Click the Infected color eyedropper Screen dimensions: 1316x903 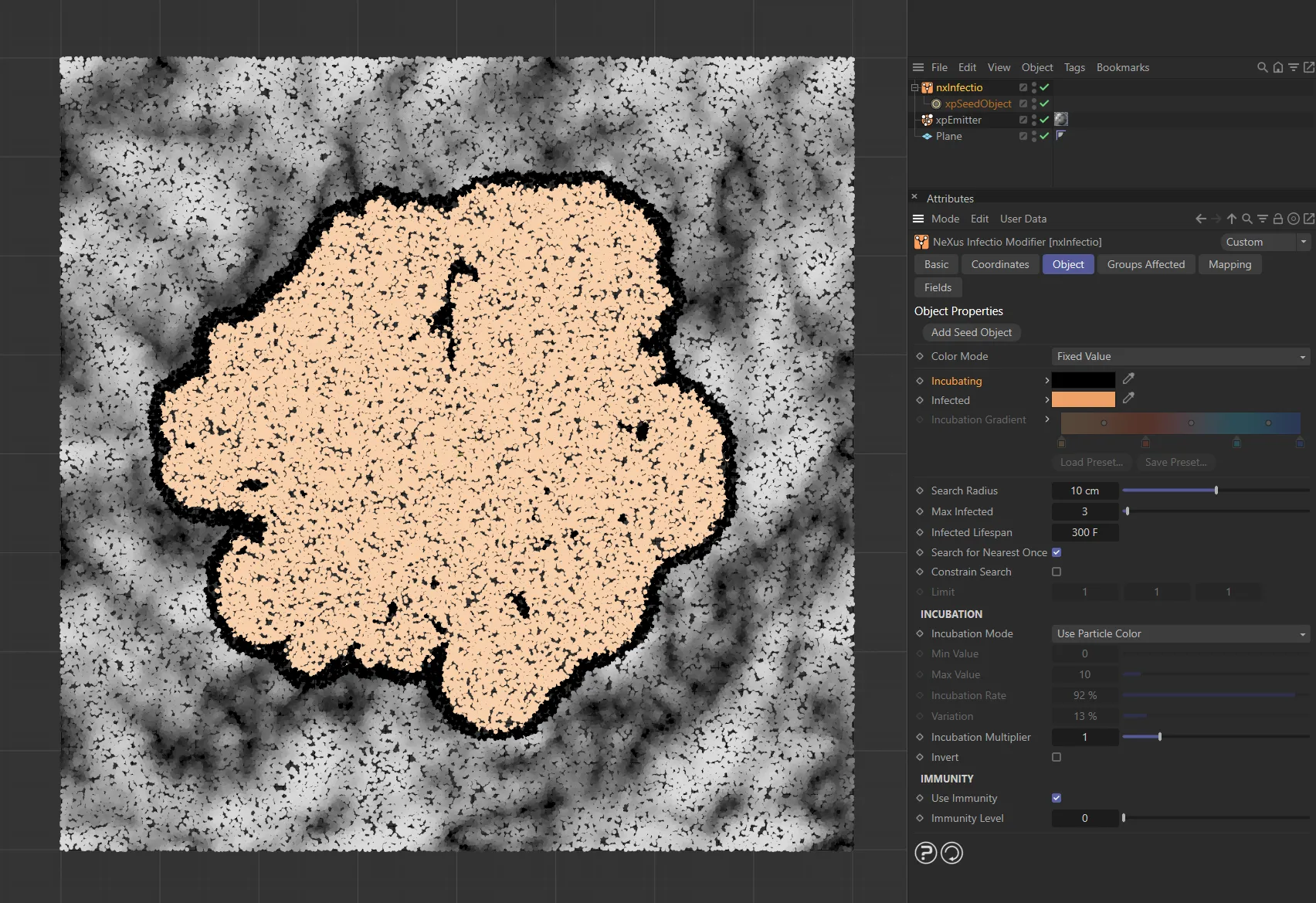(x=1128, y=399)
